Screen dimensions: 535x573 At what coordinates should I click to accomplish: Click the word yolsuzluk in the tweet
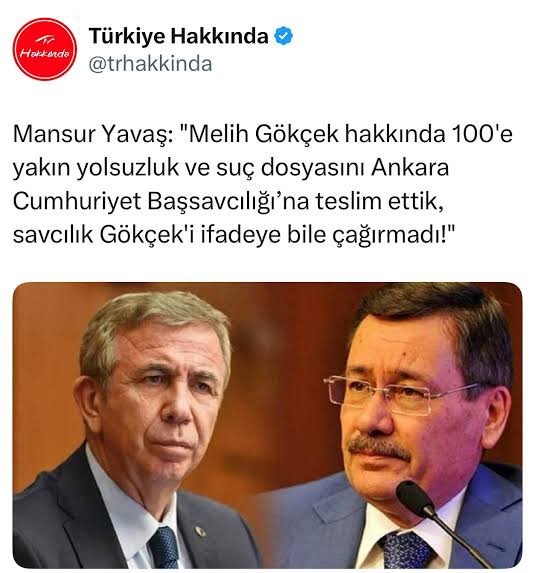[x=128, y=168]
